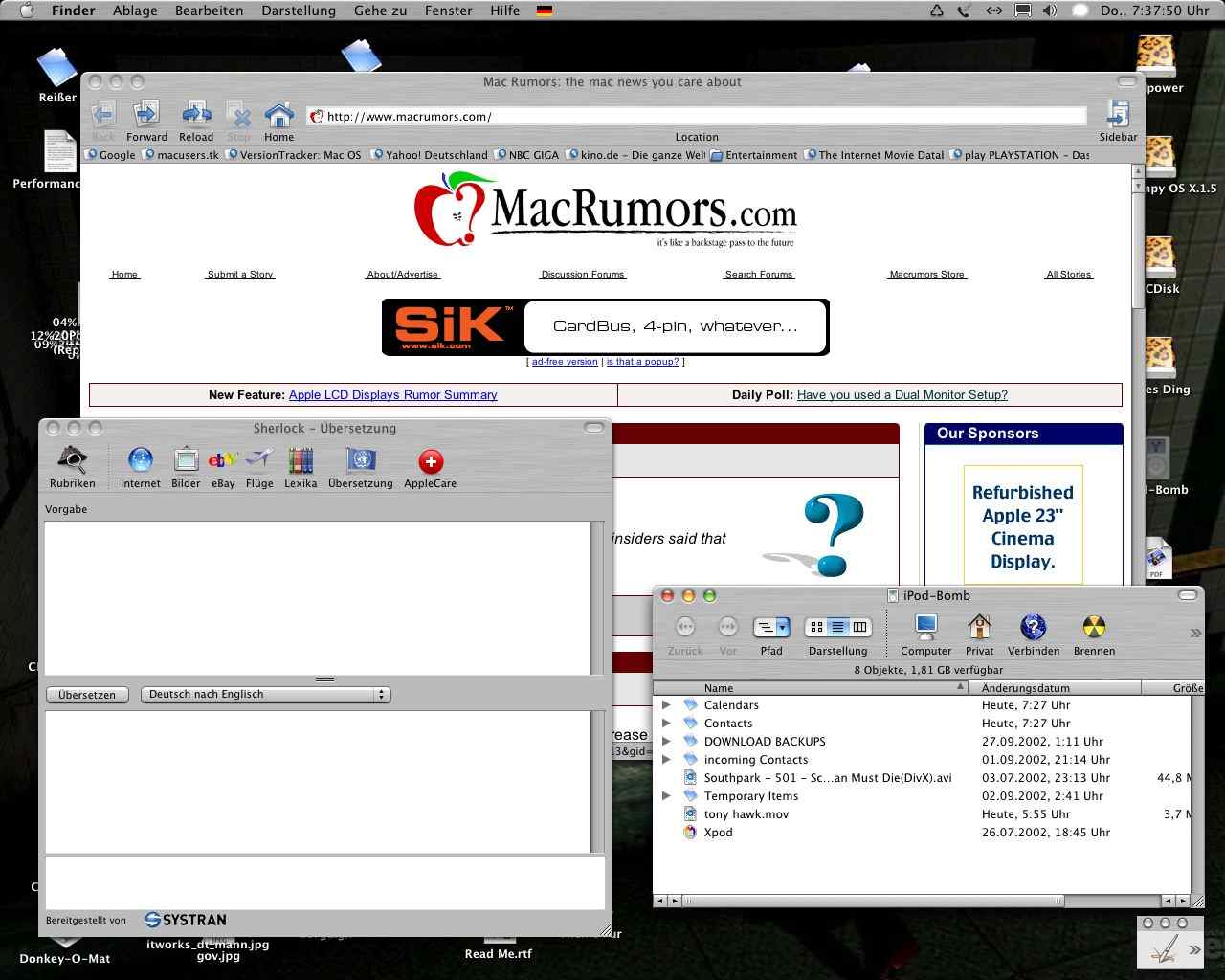Open the Apple menu
Viewport: 1225px width, 980px height.
[26, 11]
